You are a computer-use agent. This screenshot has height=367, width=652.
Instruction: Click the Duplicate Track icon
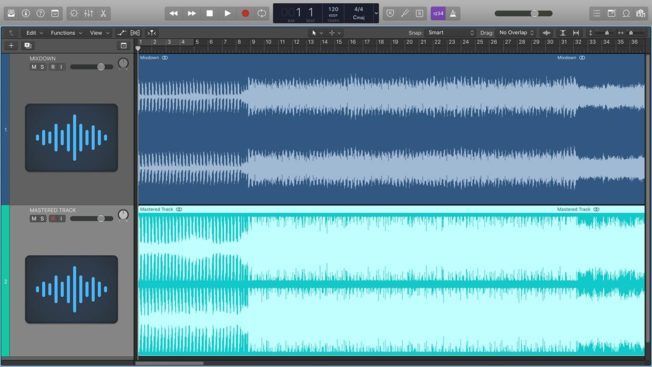coord(28,45)
